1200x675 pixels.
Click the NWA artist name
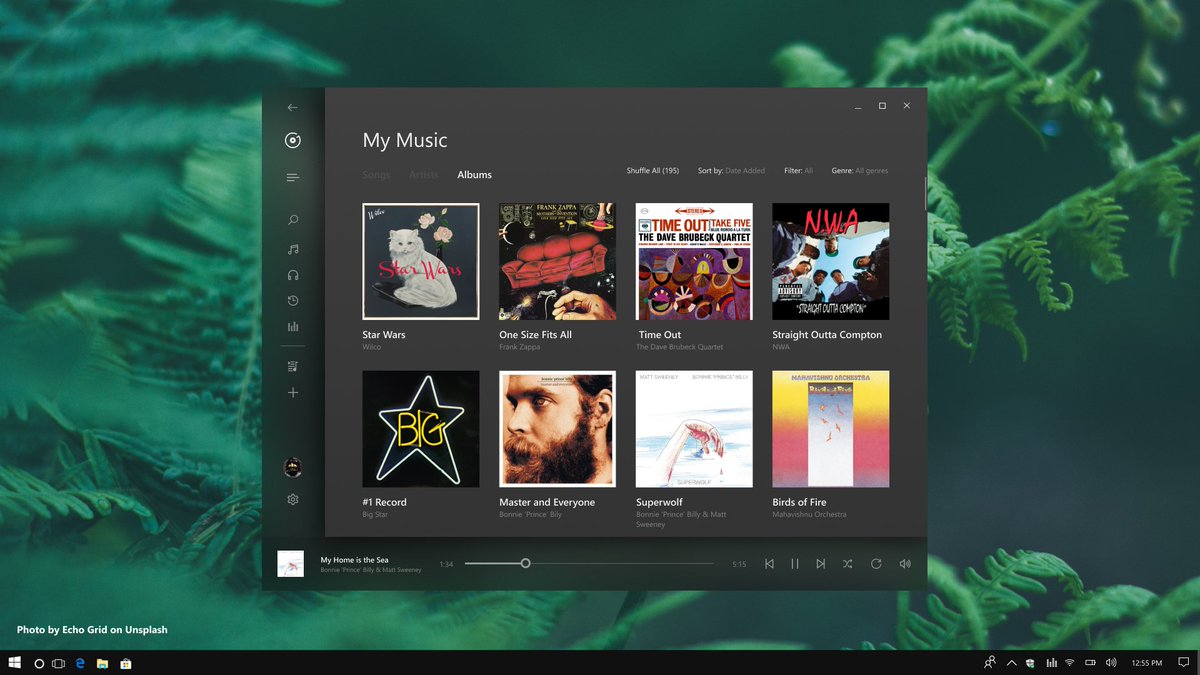pyautogui.click(x=781, y=347)
